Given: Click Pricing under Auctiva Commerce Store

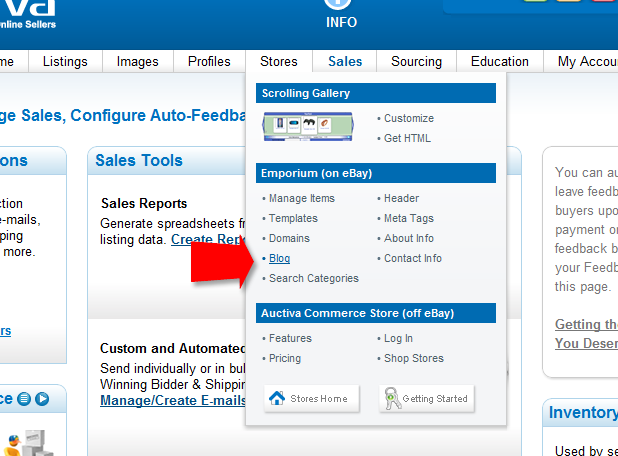Looking at the screenshot, I should (285, 359).
